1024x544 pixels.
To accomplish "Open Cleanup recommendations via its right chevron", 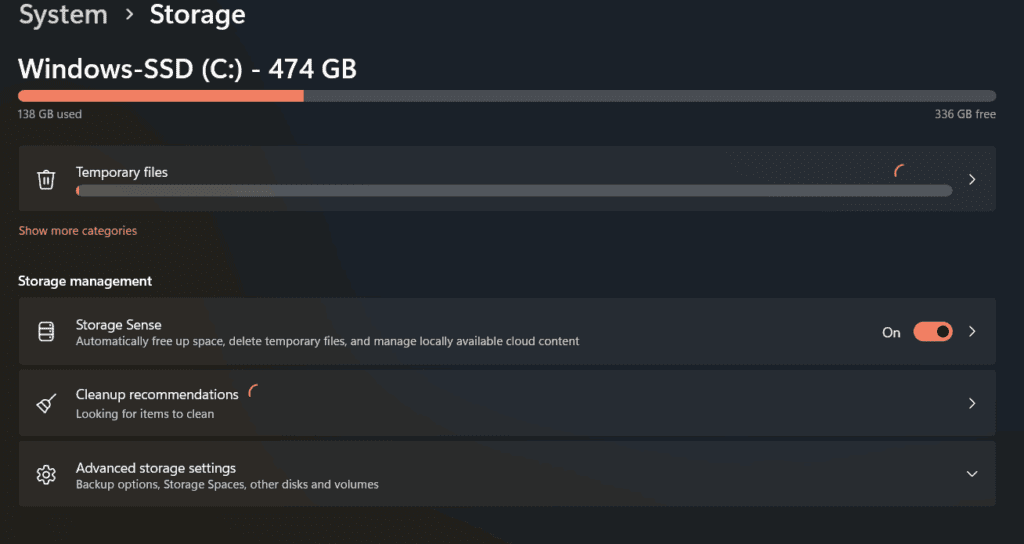I will pos(972,403).
